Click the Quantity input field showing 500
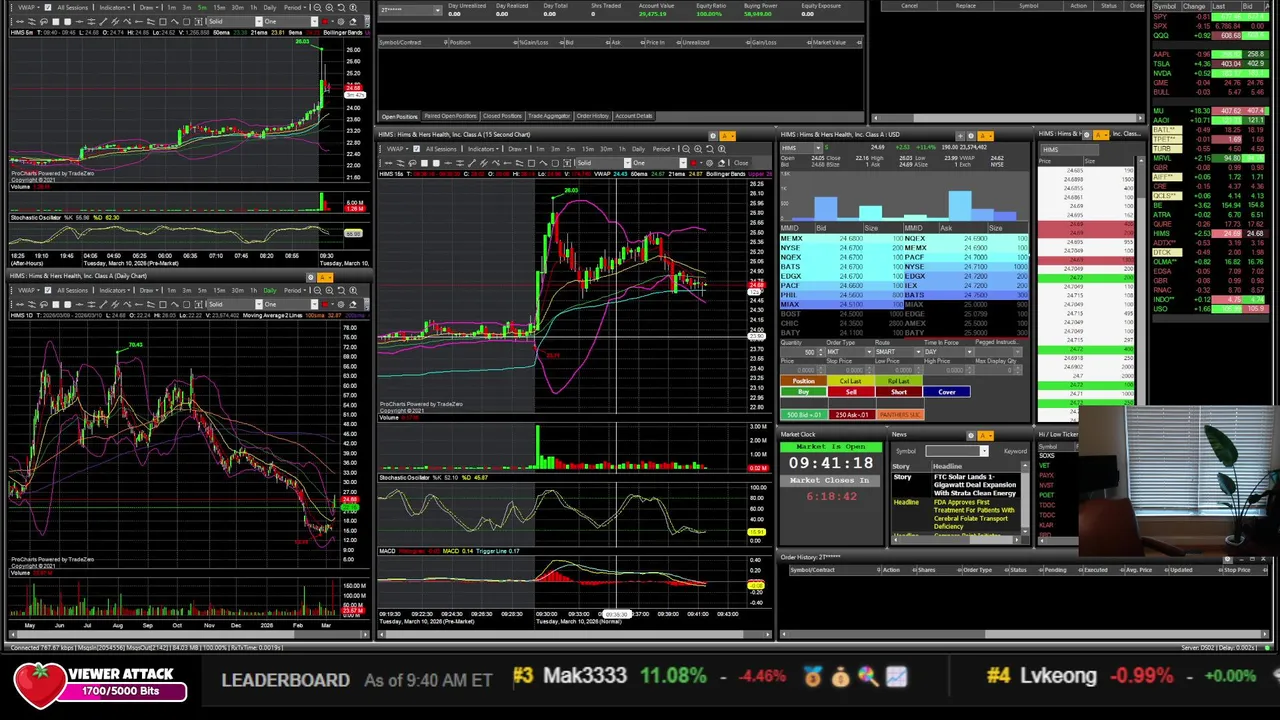1280x720 pixels. (x=804, y=352)
